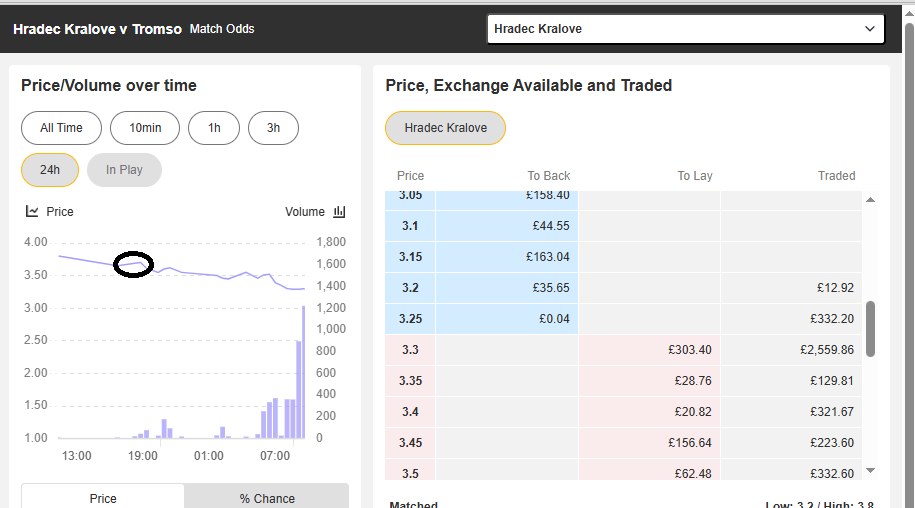Image resolution: width=915 pixels, height=508 pixels.
Task: Click the 3.15 price cell
Action: pyautogui.click(x=410, y=257)
